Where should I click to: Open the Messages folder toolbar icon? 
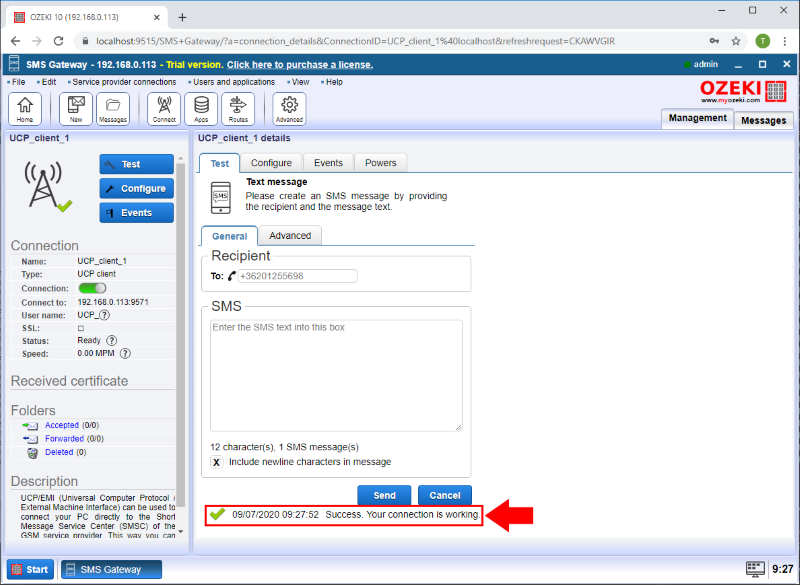[x=112, y=108]
